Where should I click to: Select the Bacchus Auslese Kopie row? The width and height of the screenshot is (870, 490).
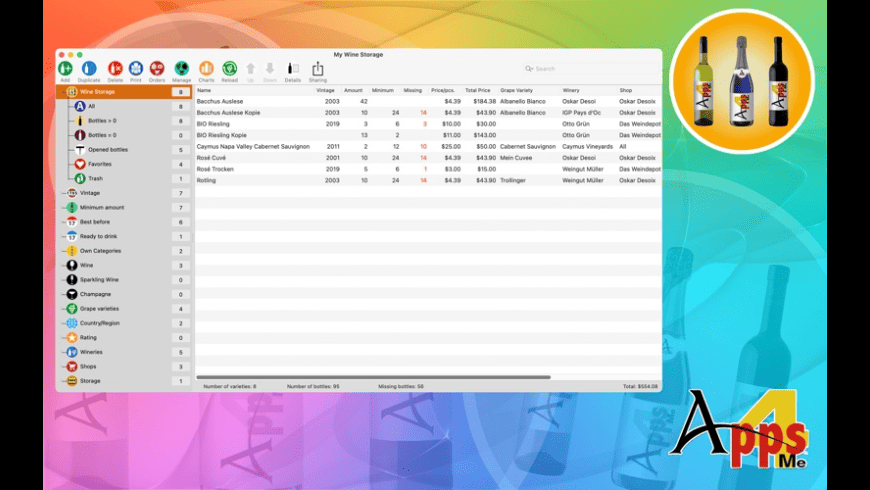[x=428, y=113]
